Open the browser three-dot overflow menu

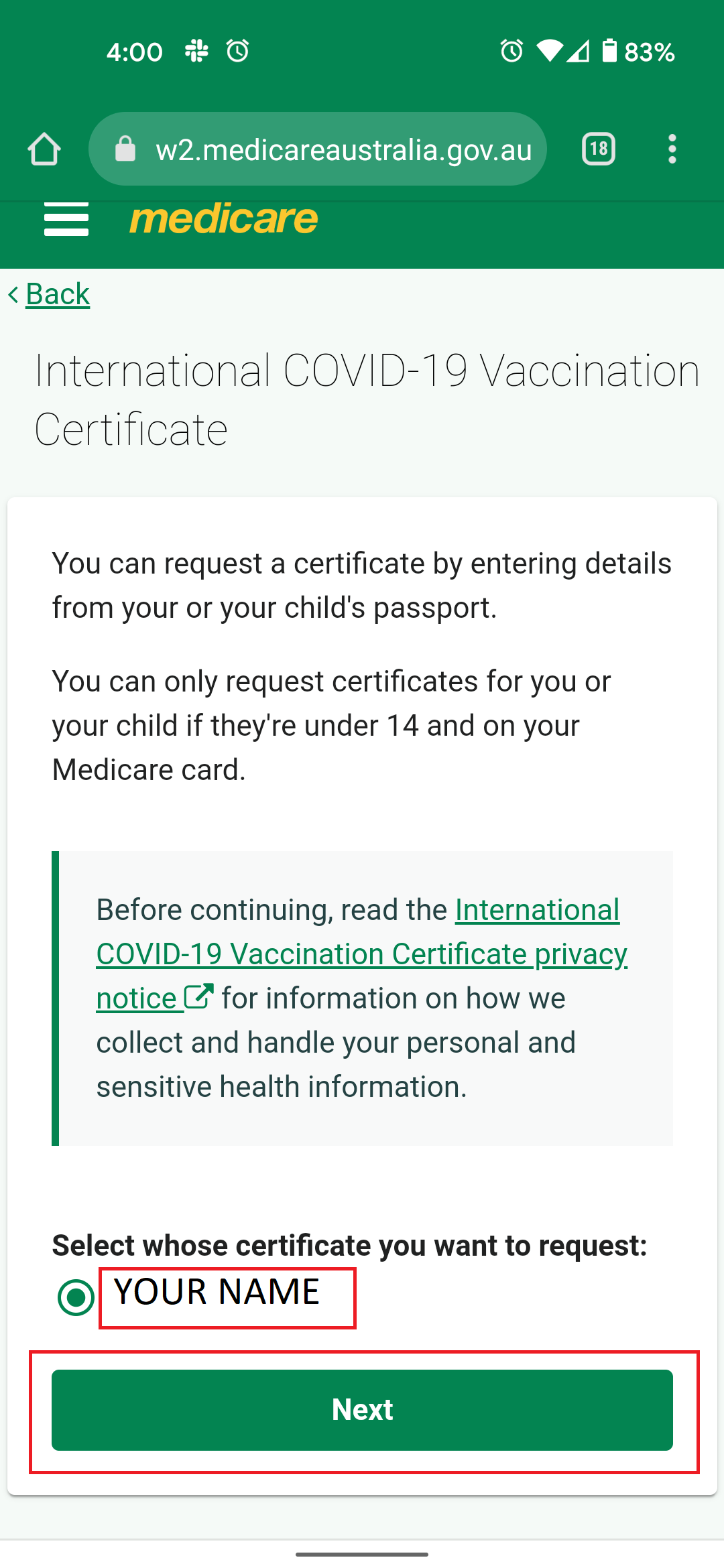[672, 149]
